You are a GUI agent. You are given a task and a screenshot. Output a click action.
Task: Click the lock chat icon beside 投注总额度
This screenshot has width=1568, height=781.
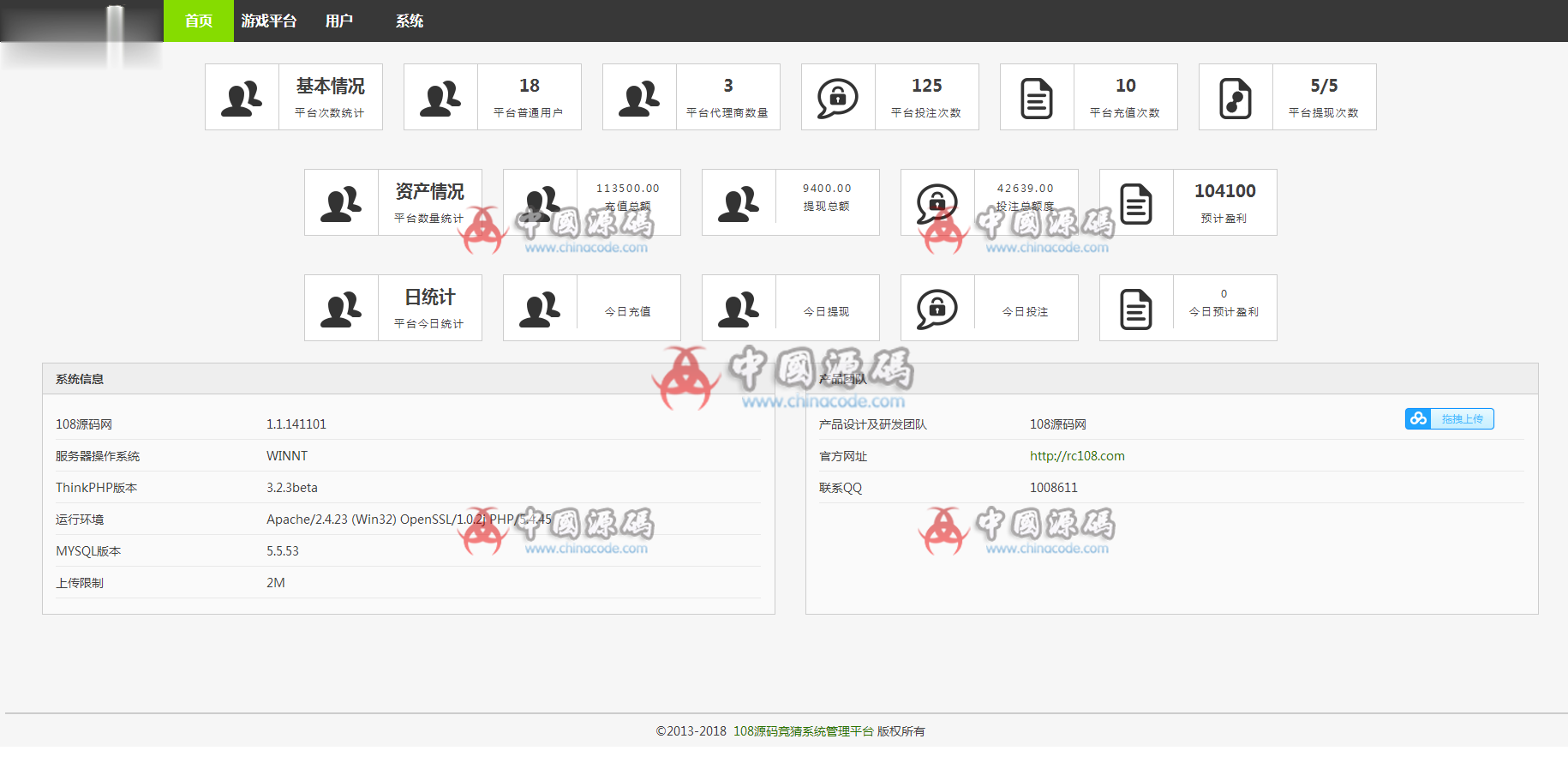pos(937,203)
